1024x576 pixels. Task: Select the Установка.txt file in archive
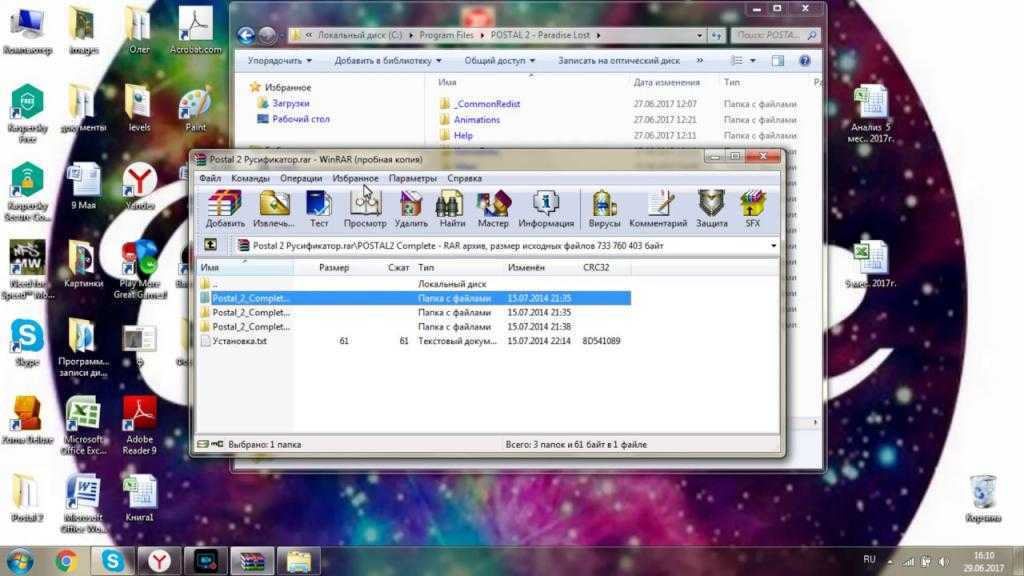pos(239,341)
